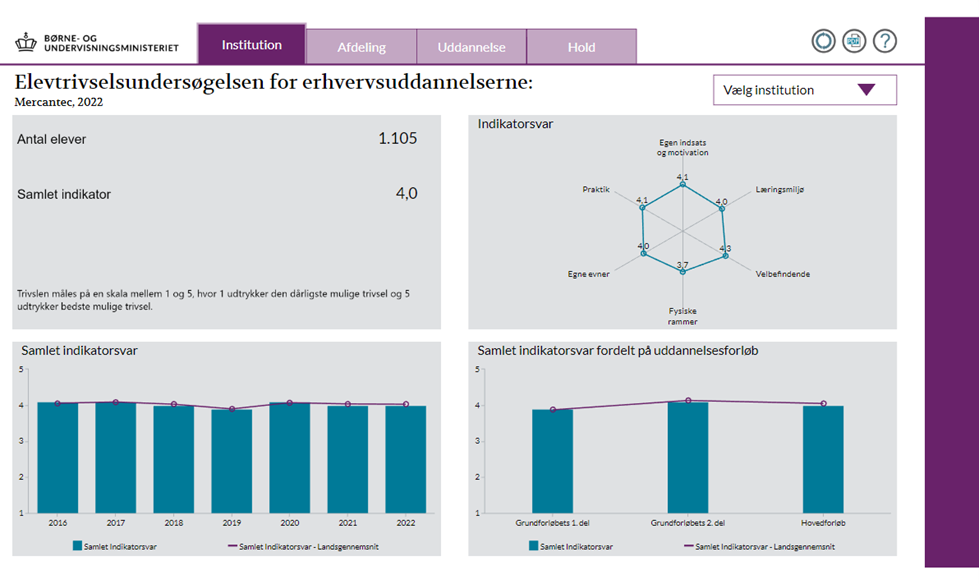Viewport: 979px width, 584px height.
Task: Click the reset/refresh circular arrow icon
Action: tap(823, 41)
